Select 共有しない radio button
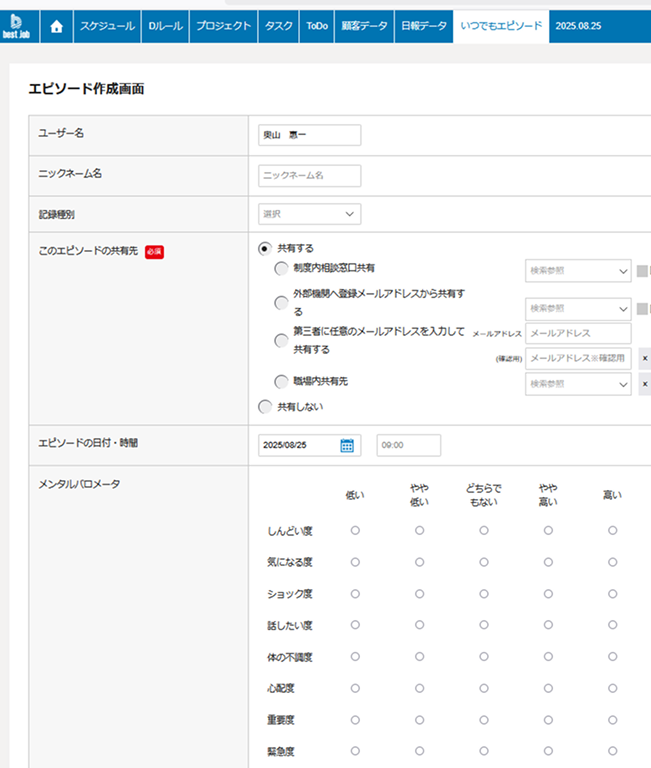651x768 pixels. [x=265, y=407]
